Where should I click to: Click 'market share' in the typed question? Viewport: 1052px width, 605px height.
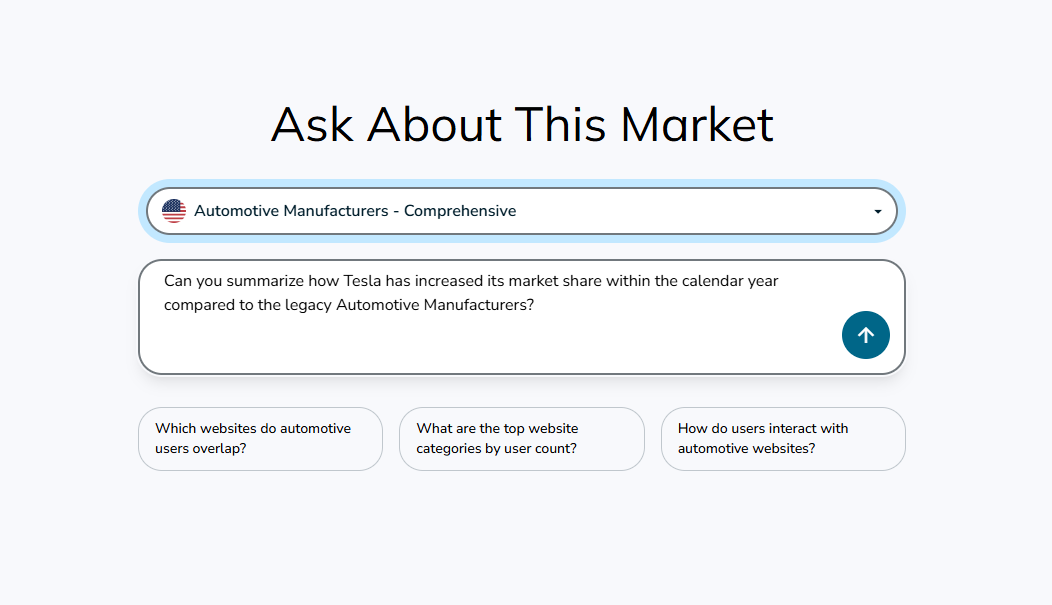click(x=559, y=281)
